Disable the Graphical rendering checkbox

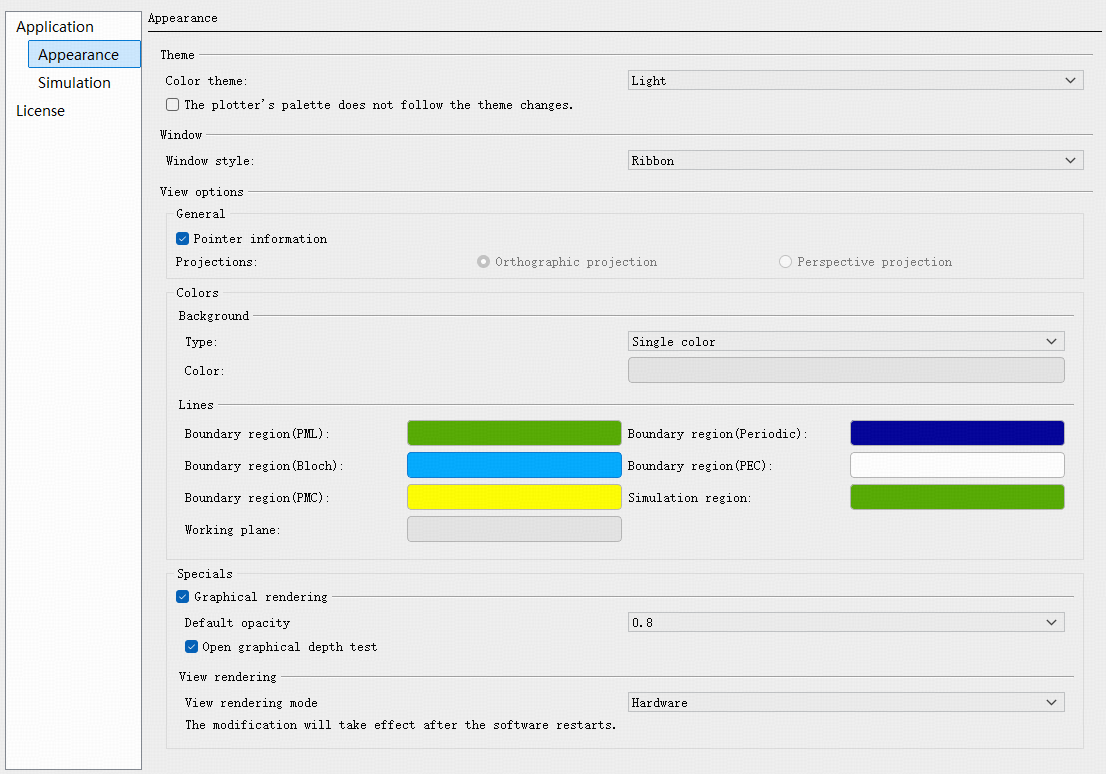pyautogui.click(x=183, y=597)
